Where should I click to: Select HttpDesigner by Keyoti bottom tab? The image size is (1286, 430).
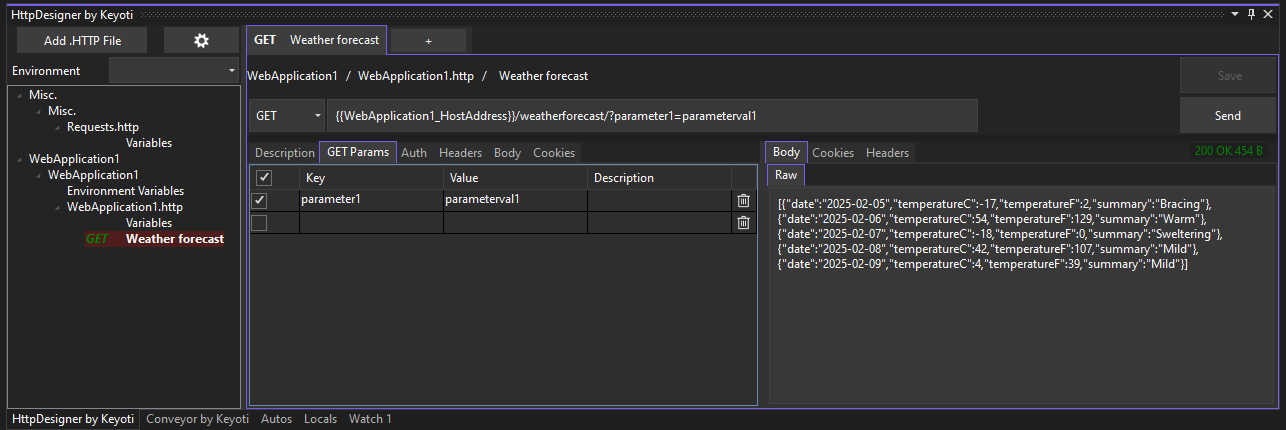(73, 419)
